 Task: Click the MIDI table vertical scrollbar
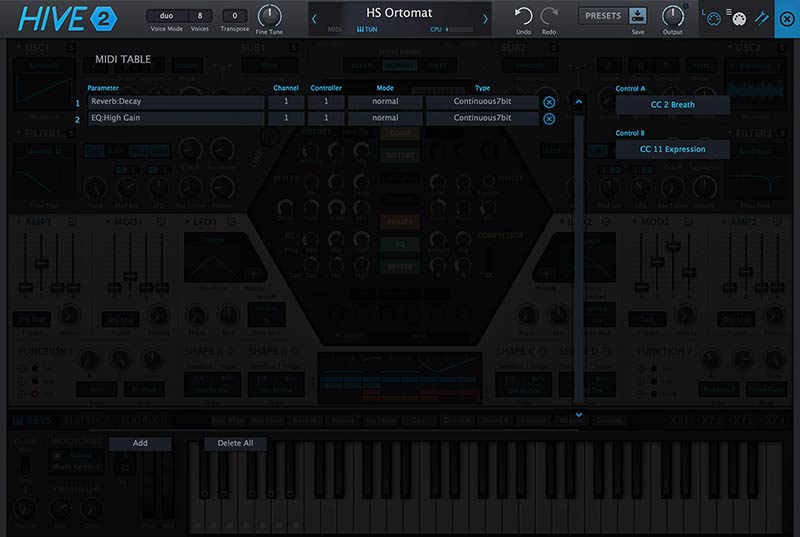pyautogui.click(x=579, y=258)
